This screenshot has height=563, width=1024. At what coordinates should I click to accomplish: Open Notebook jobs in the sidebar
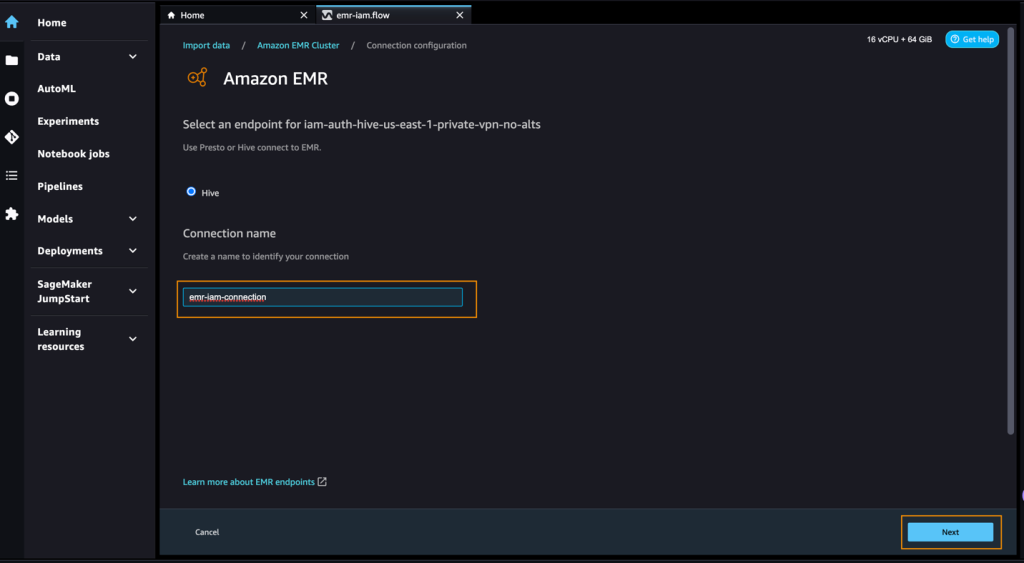(73, 154)
